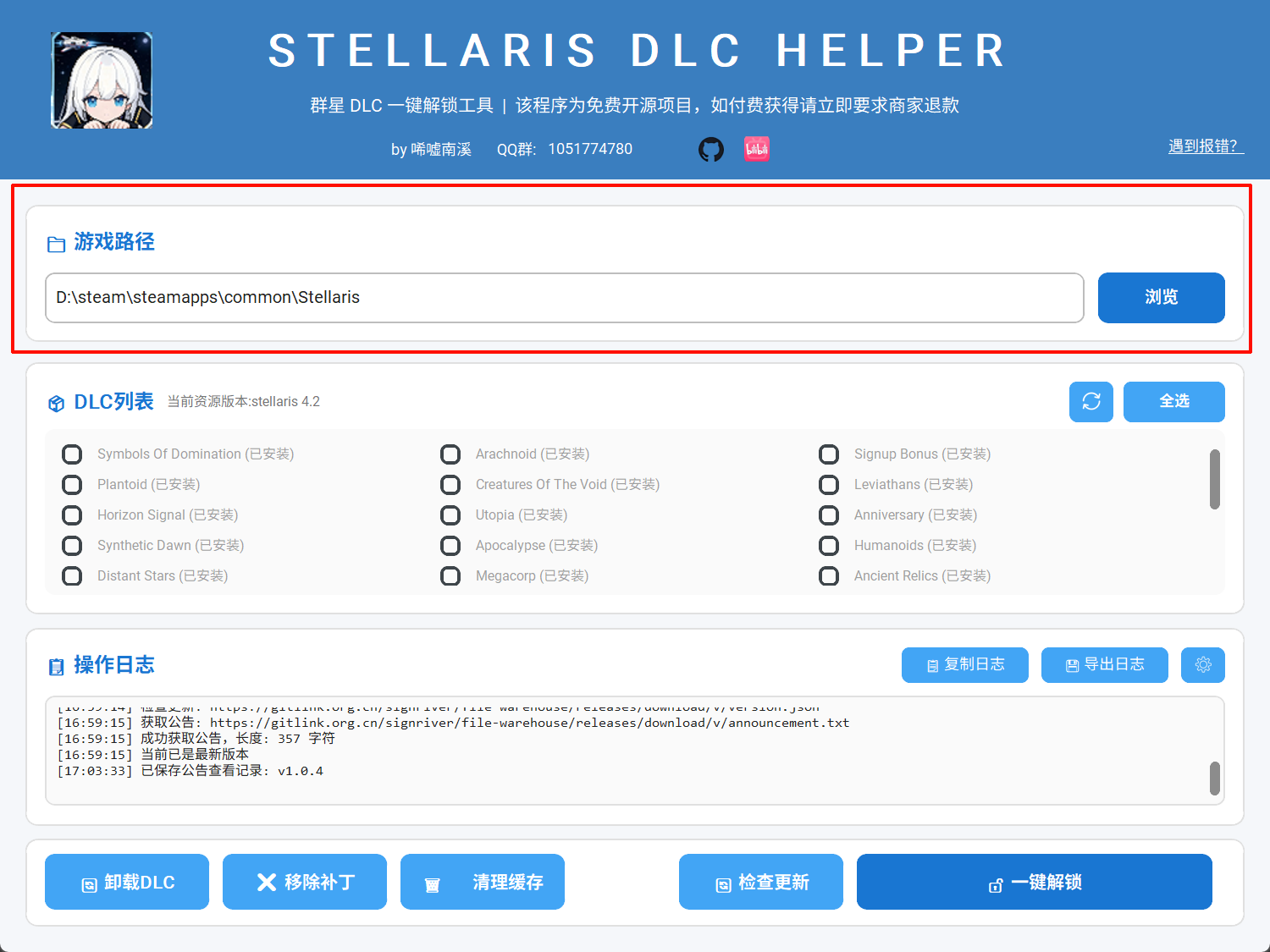Click the 全选 select all button
The image size is (1270, 952).
tap(1174, 401)
